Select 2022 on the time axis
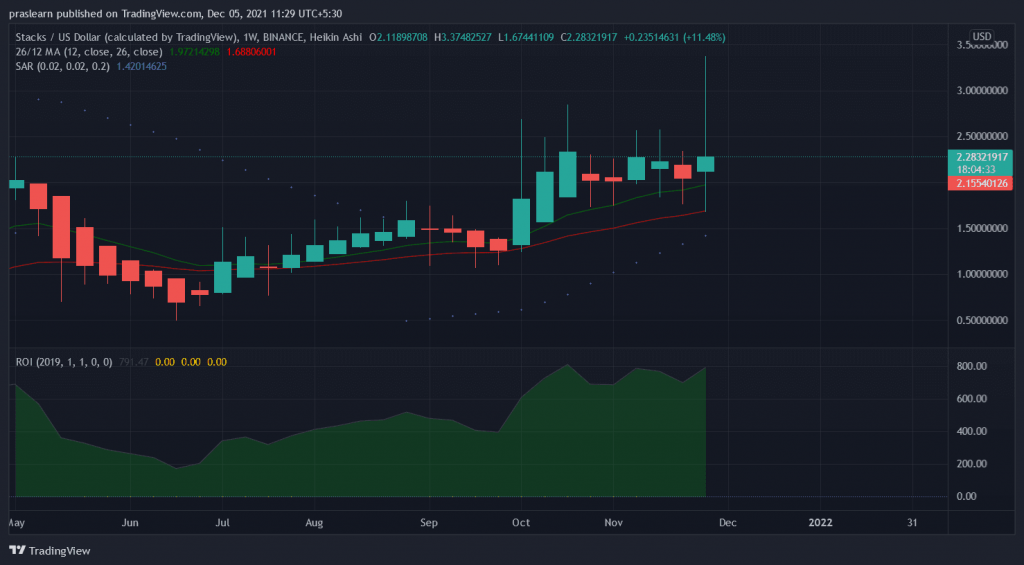The width and height of the screenshot is (1024, 565). (x=820, y=522)
